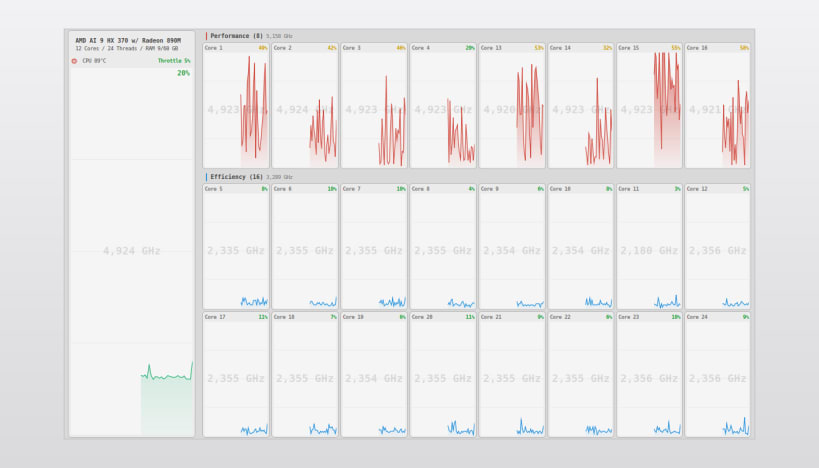
Task: Select the Core 15 high-load graph
Action: click(x=649, y=106)
